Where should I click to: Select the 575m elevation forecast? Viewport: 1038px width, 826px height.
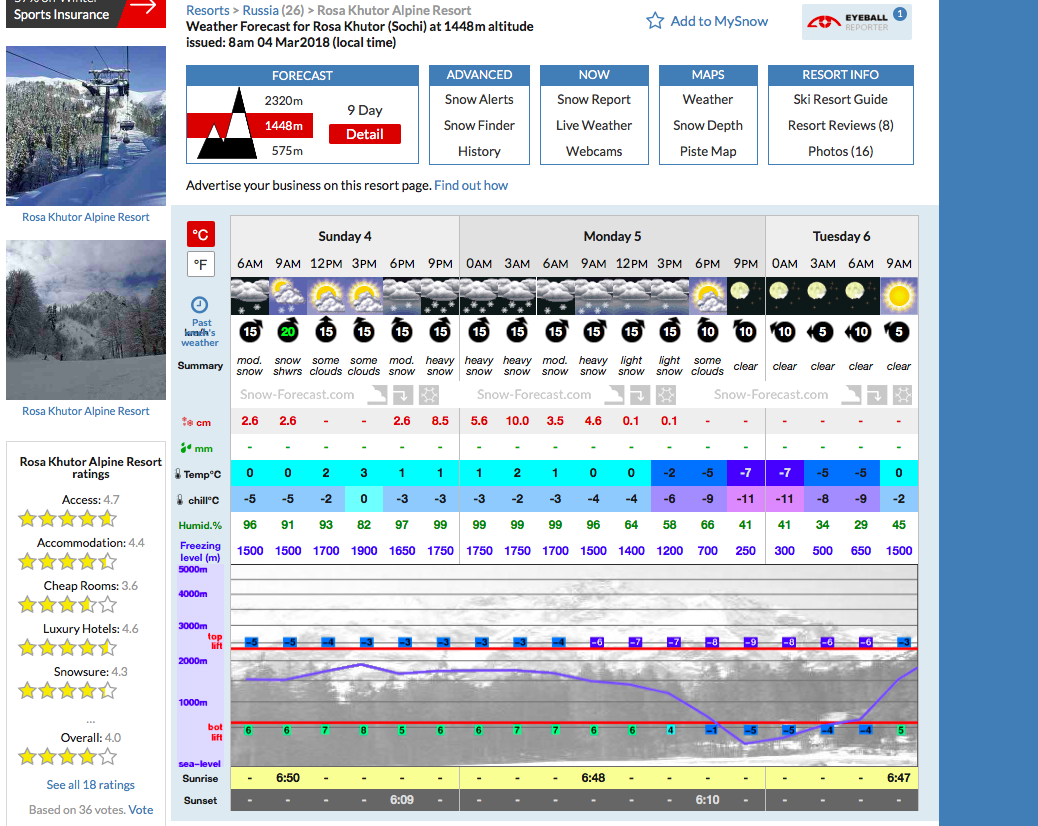pyautogui.click(x=287, y=151)
